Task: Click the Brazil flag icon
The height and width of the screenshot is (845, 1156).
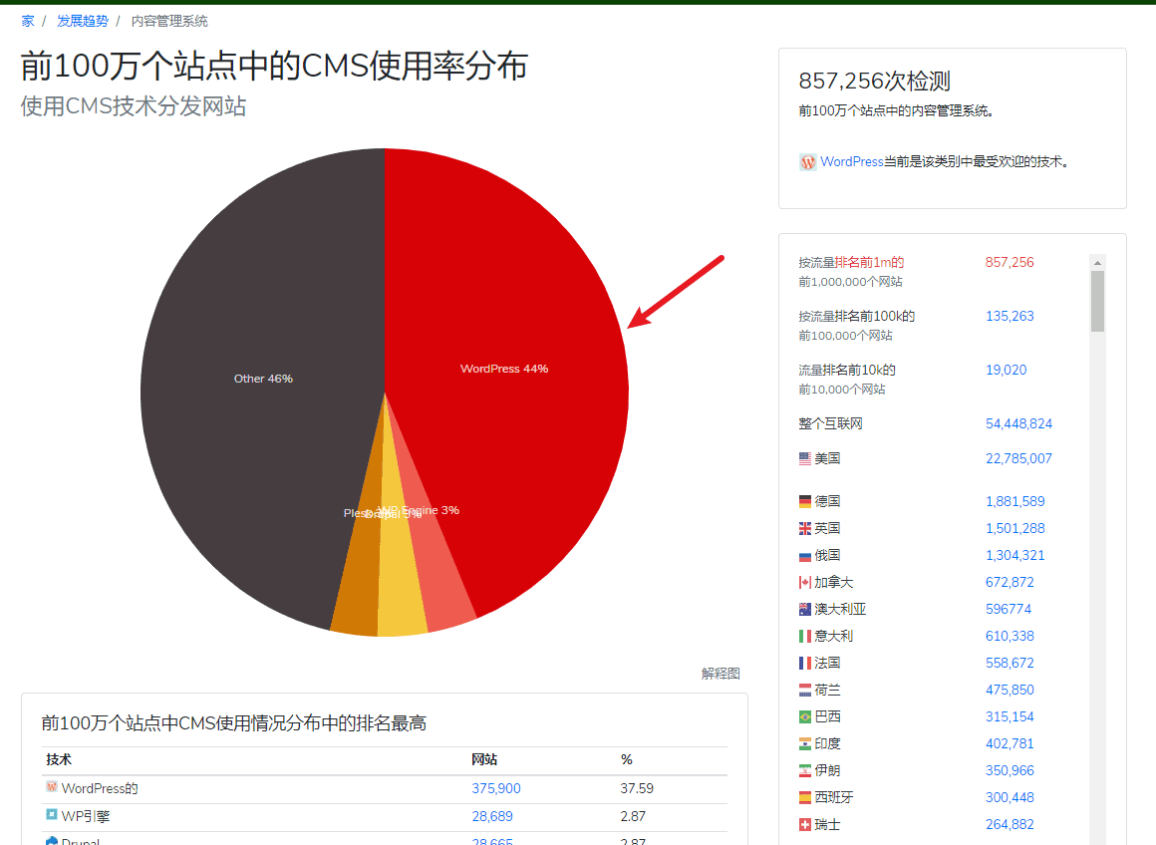Action: (x=805, y=717)
